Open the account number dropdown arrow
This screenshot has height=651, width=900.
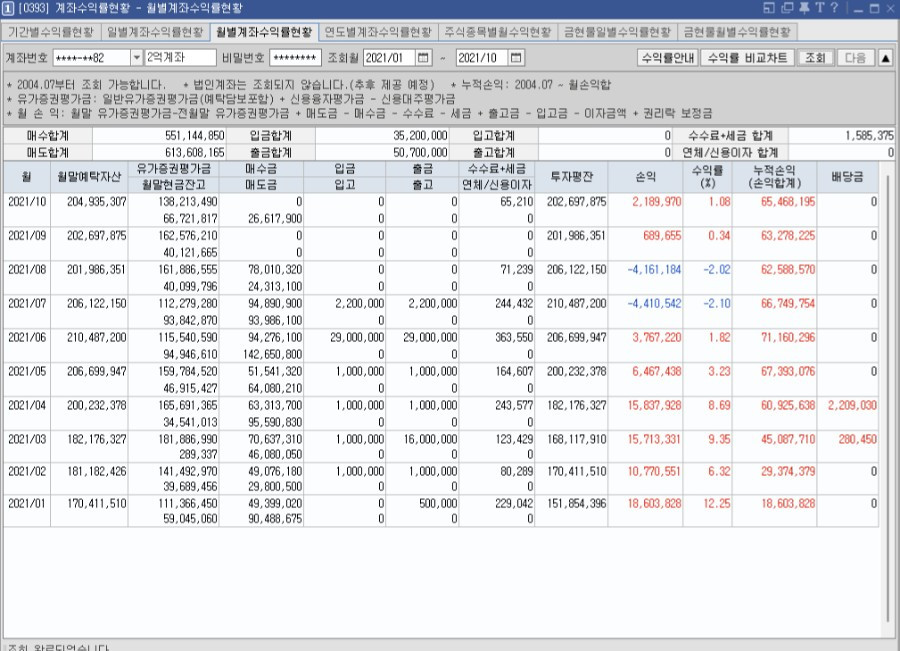click(137, 57)
